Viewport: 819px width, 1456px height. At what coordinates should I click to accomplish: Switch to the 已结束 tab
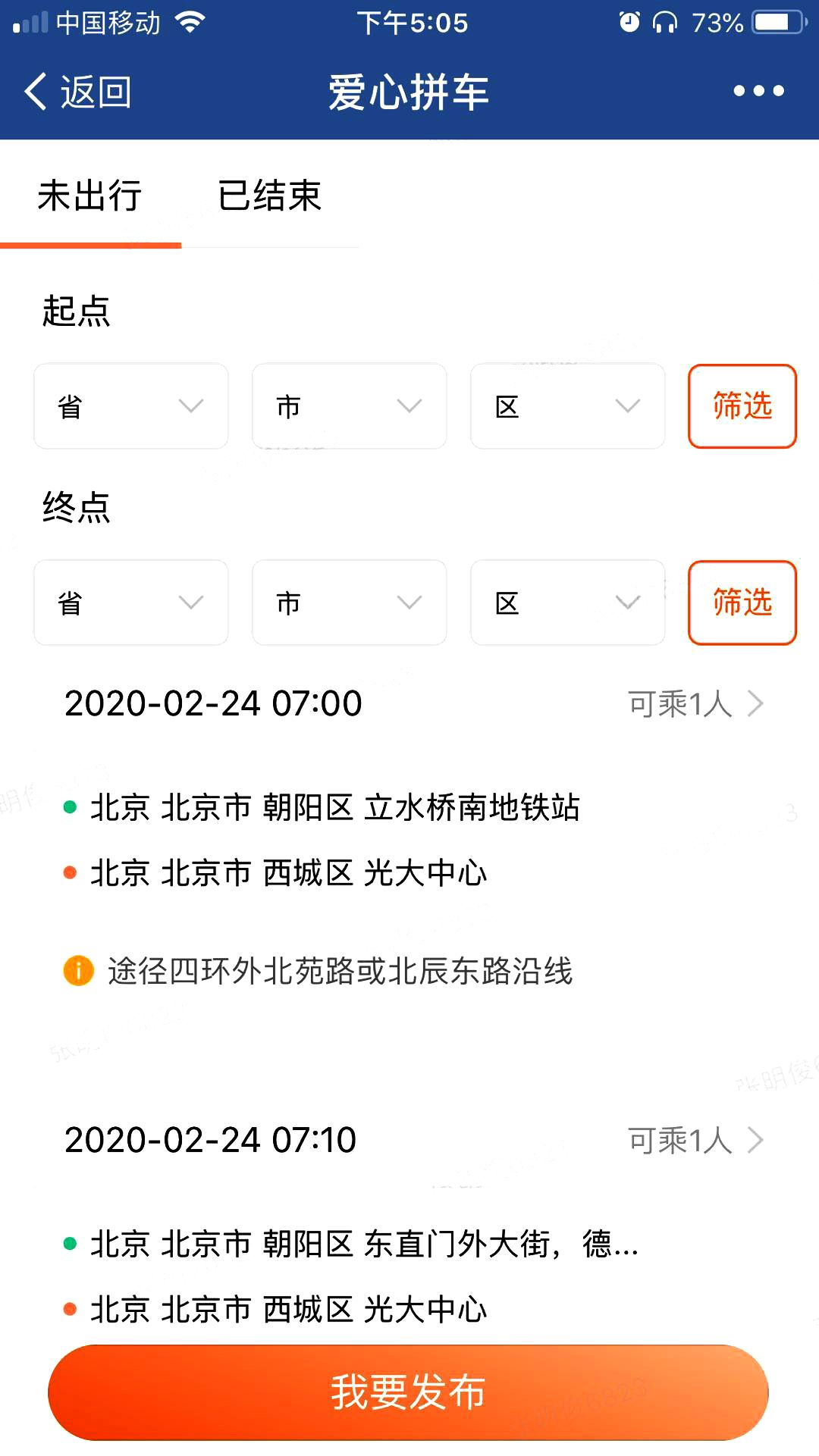click(269, 196)
